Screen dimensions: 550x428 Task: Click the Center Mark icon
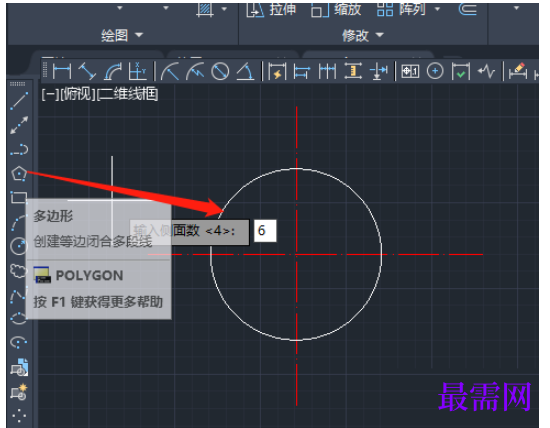[435, 71]
